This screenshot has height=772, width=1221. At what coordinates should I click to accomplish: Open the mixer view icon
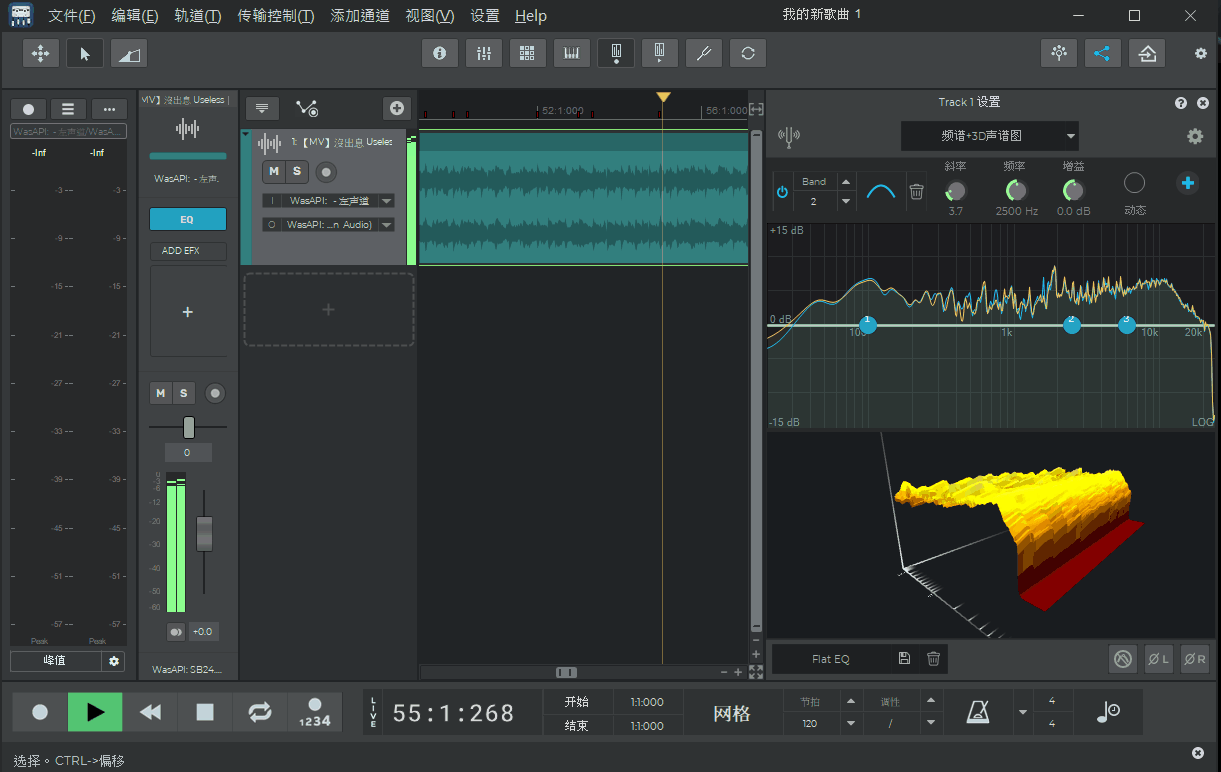(484, 53)
